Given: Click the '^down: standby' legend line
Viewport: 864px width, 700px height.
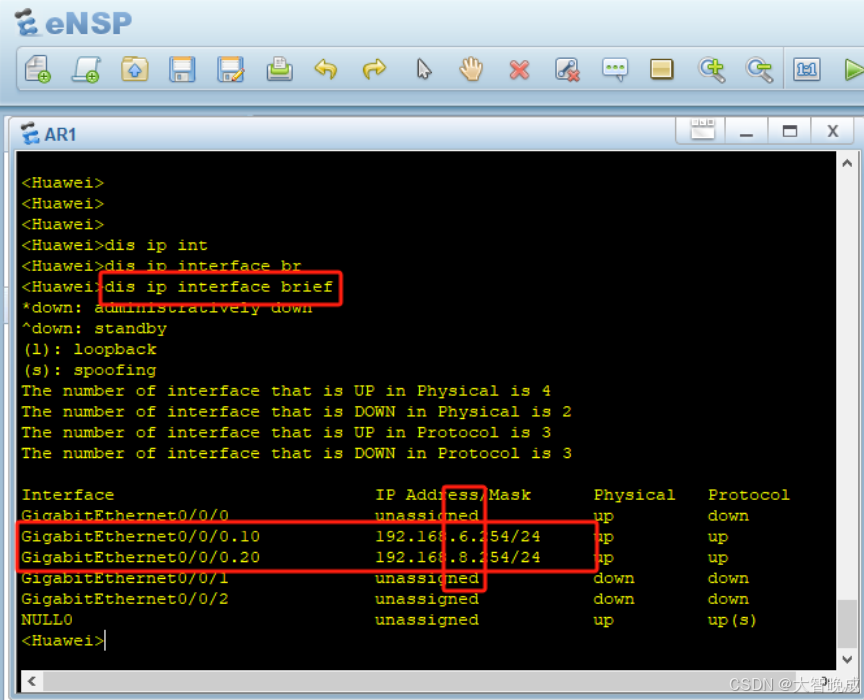Looking at the screenshot, I should pos(94,329).
